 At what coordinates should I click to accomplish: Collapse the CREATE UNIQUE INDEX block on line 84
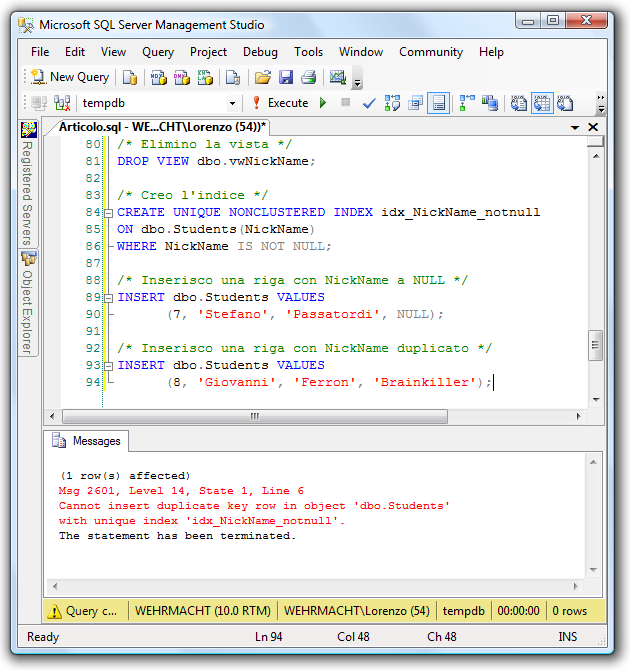[109, 213]
